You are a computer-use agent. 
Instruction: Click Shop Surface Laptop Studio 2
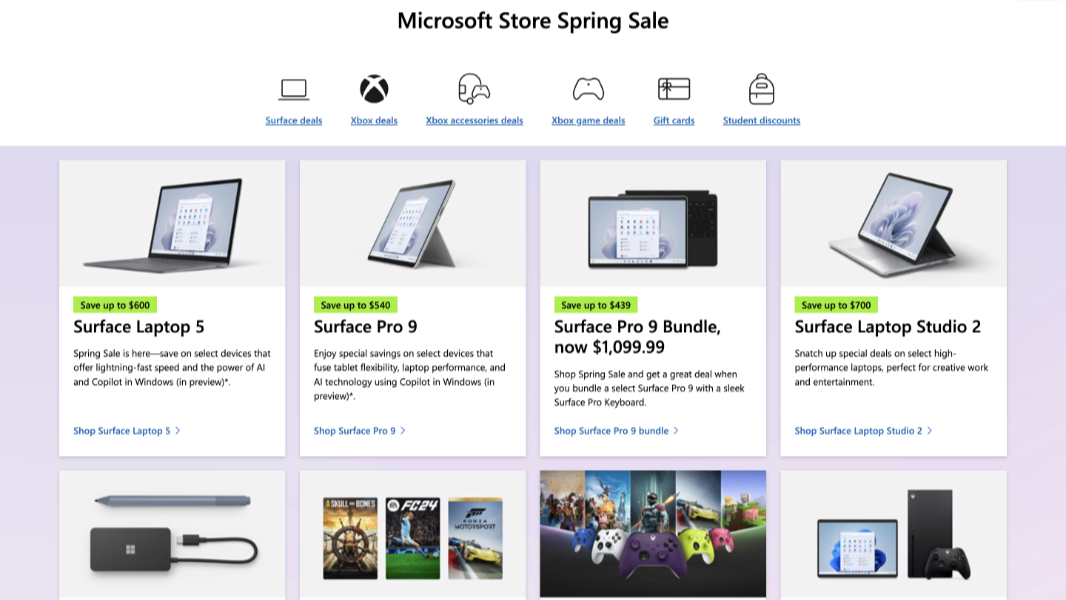point(858,430)
